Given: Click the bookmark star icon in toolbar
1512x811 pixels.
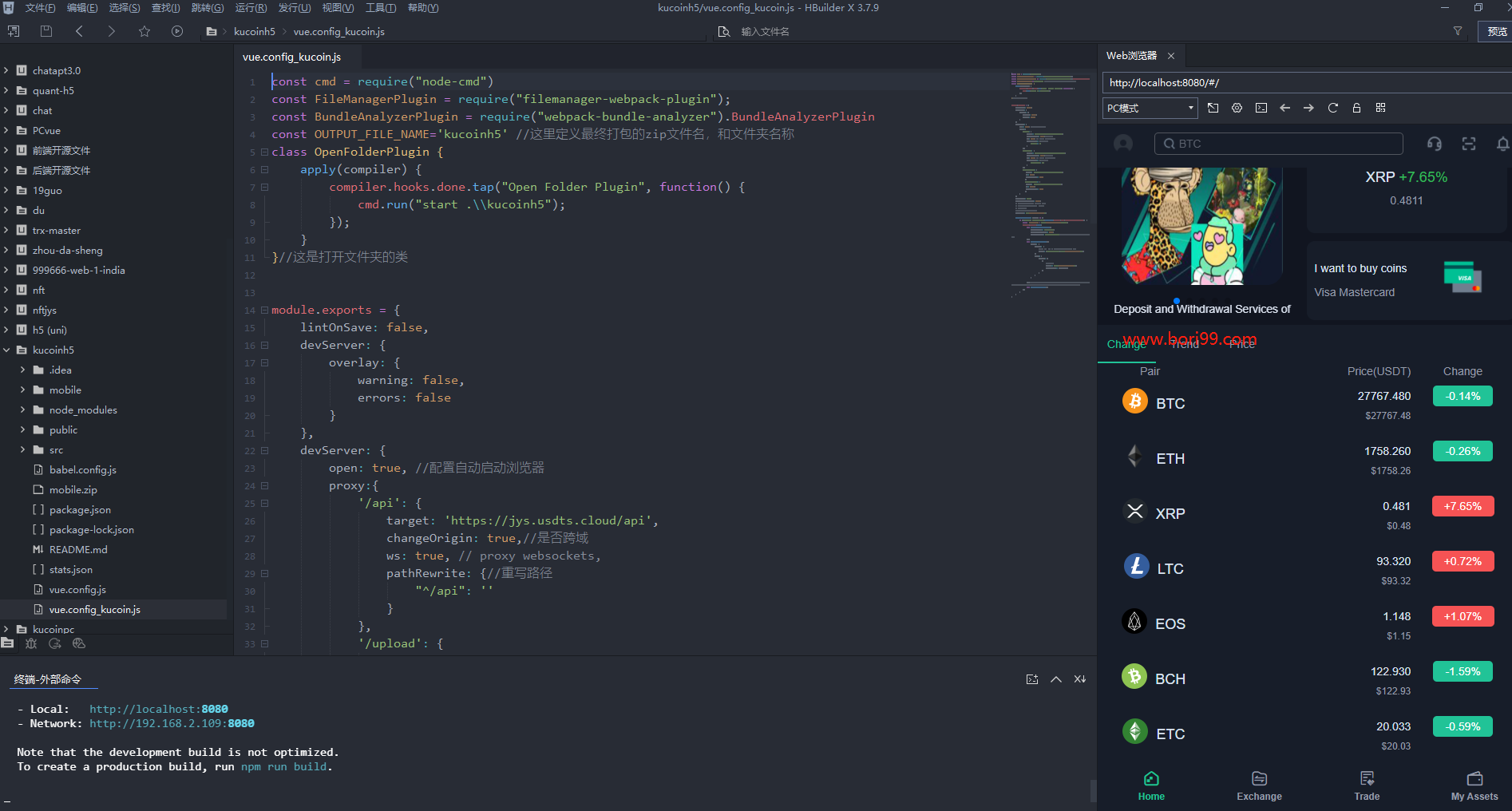Looking at the screenshot, I should [x=144, y=31].
